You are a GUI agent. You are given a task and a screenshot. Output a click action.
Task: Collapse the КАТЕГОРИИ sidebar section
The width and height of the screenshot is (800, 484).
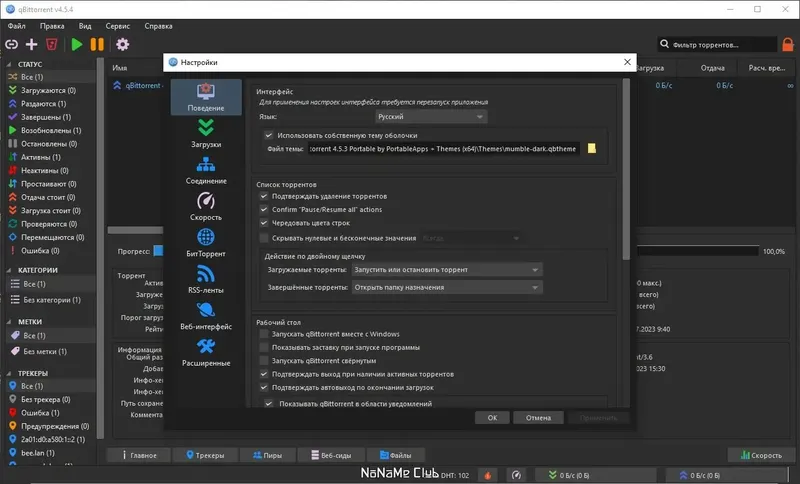(9, 270)
